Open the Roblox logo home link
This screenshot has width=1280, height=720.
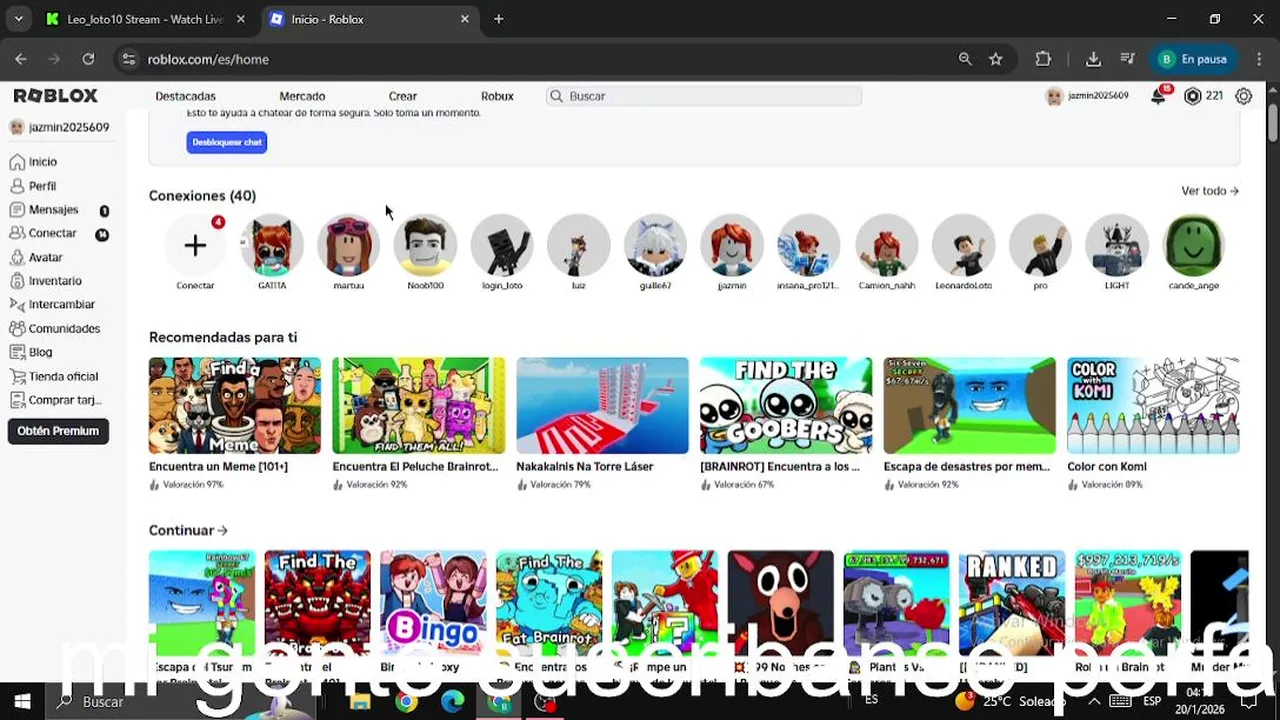(55, 96)
